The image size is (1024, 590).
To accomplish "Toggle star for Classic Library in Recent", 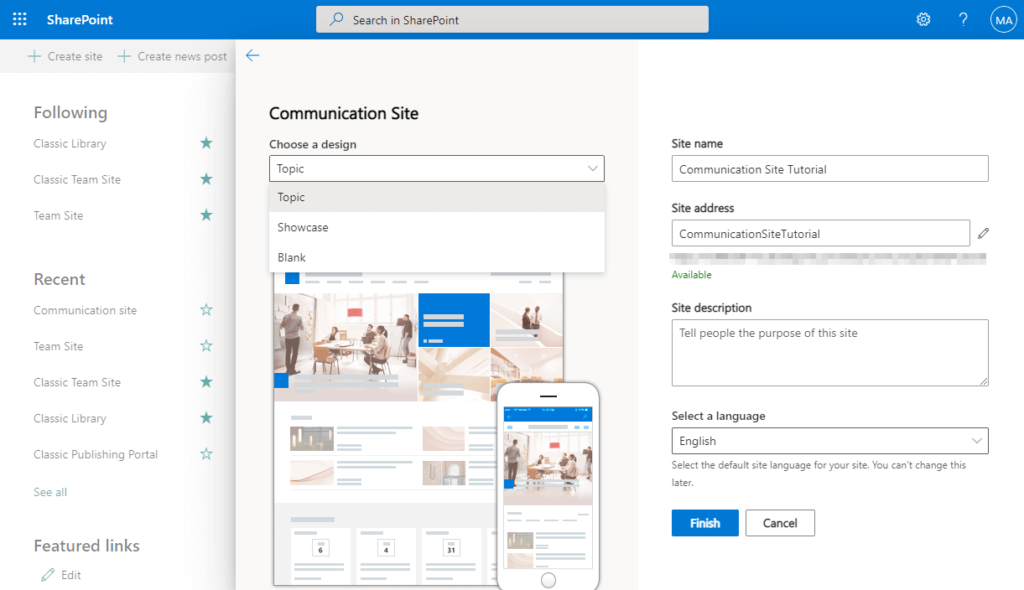I will 206,418.
